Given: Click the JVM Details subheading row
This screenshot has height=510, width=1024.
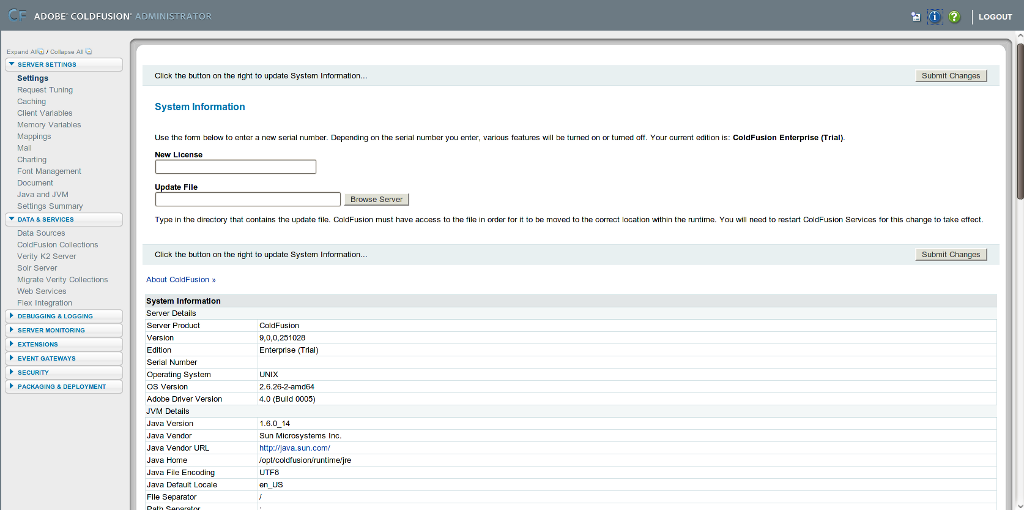Looking at the screenshot, I should [571, 411].
